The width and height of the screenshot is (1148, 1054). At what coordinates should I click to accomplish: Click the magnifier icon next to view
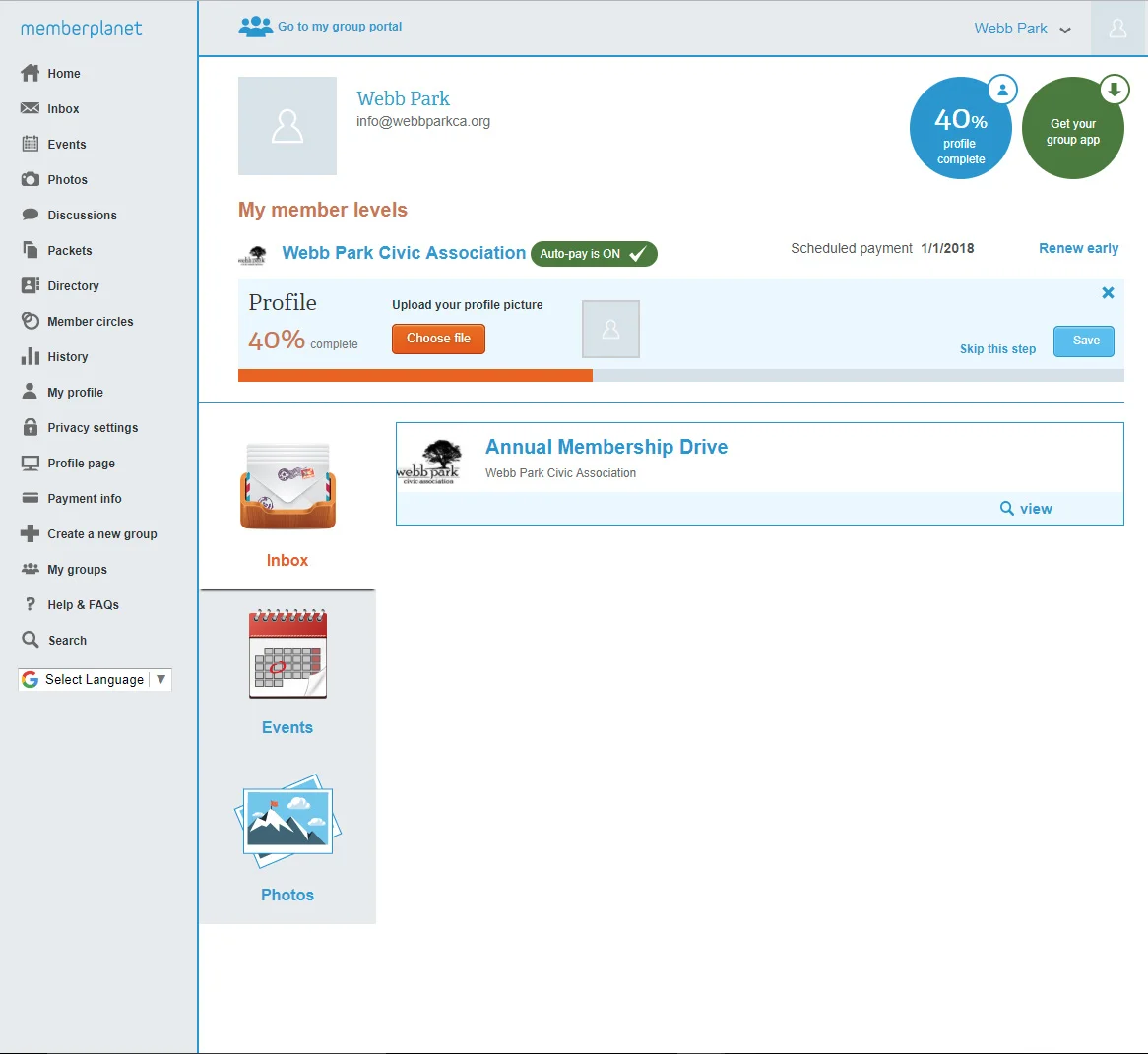[x=1007, y=508]
